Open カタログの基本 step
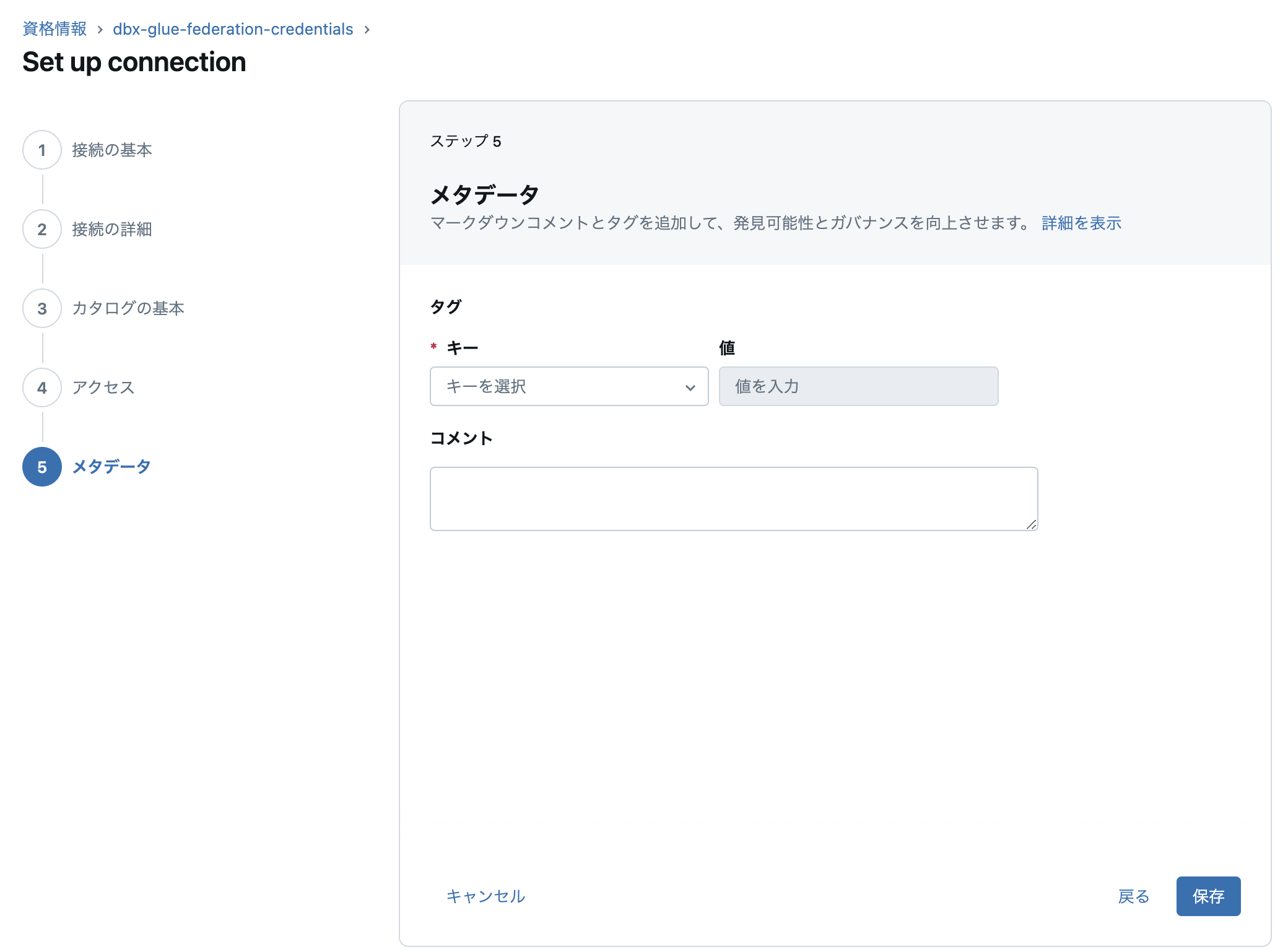 (x=128, y=308)
